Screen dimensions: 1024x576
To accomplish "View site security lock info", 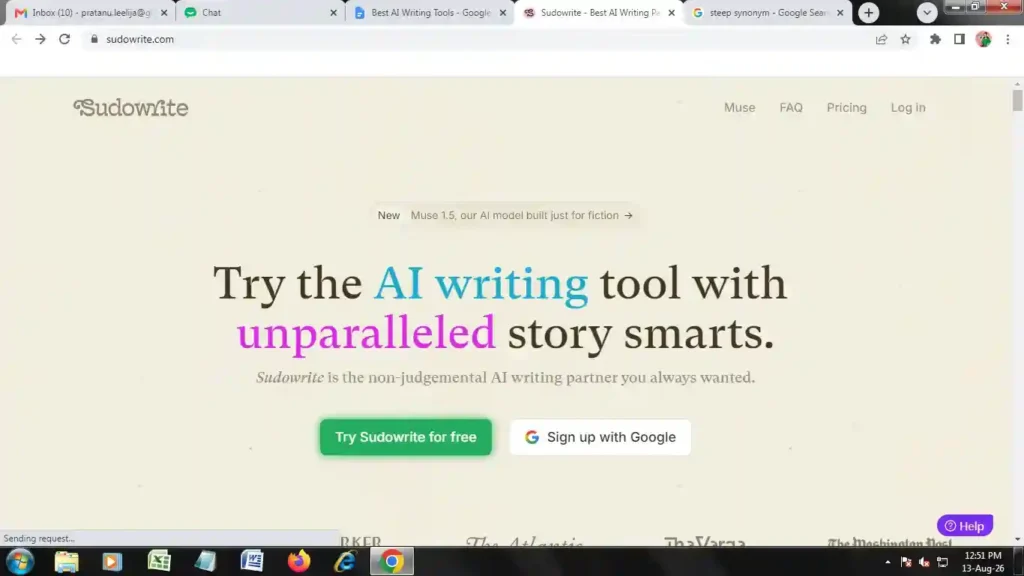I will 94,39.
